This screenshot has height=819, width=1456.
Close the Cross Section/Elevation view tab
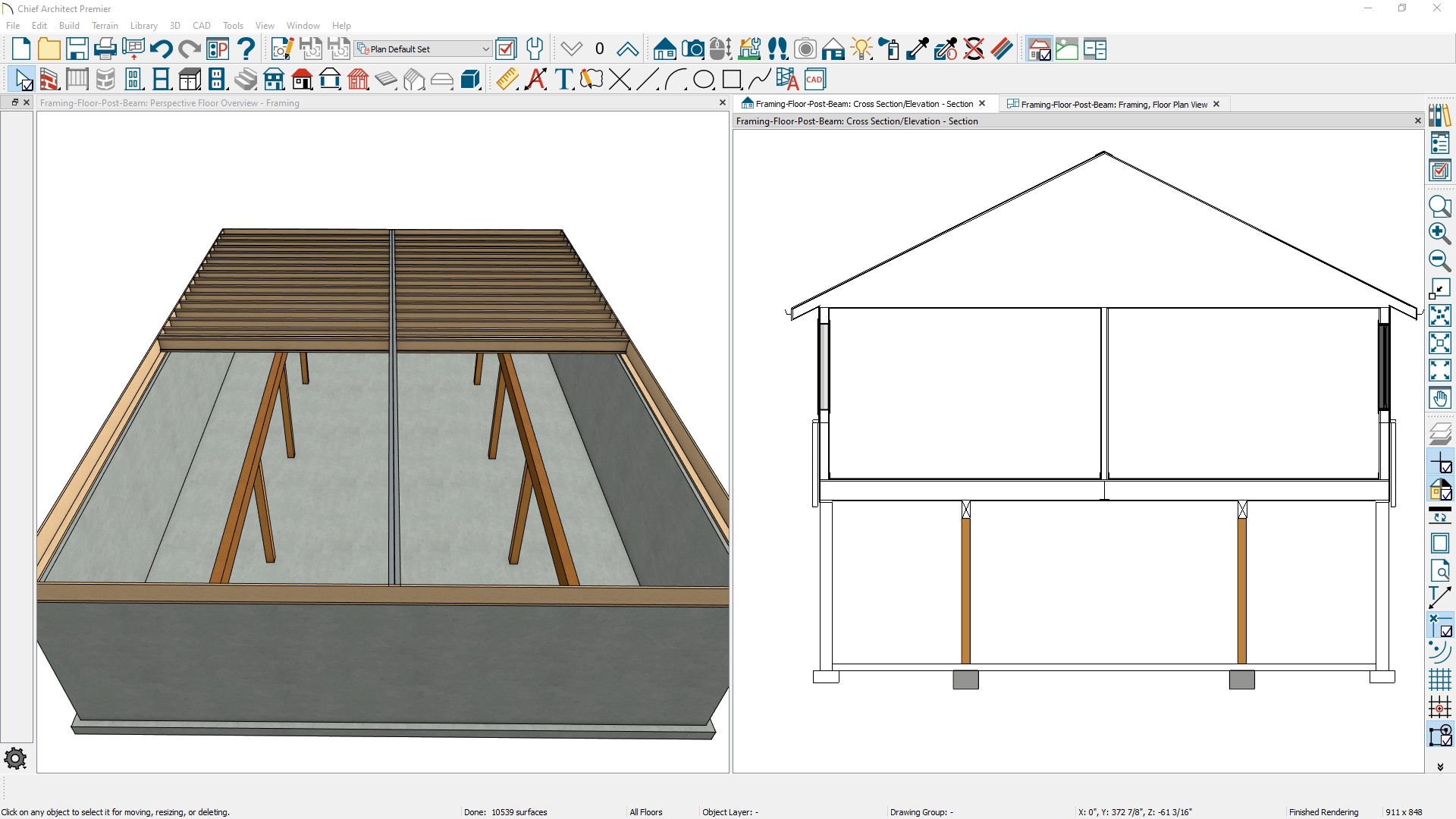982,103
